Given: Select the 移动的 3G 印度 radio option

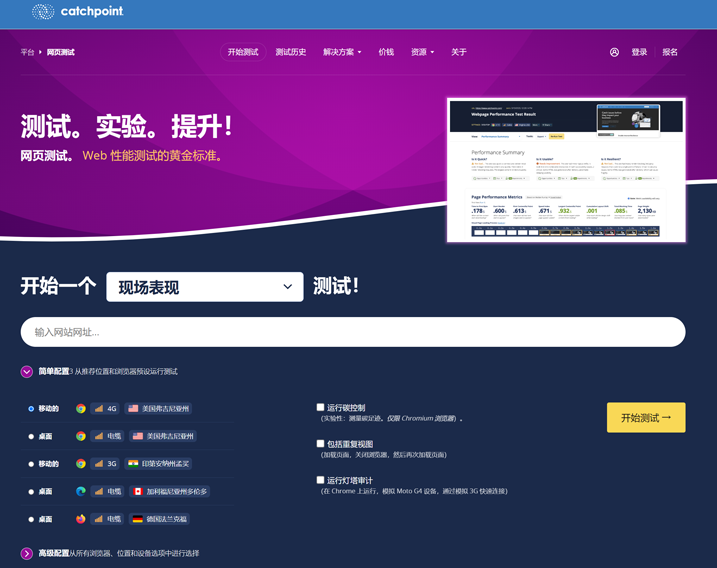Looking at the screenshot, I should click(x=31, y=464).
